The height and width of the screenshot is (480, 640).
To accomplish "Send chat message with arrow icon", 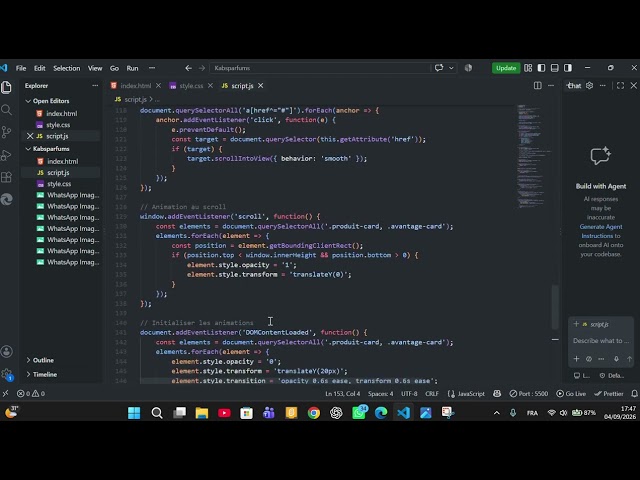I will tap(629, 359).
